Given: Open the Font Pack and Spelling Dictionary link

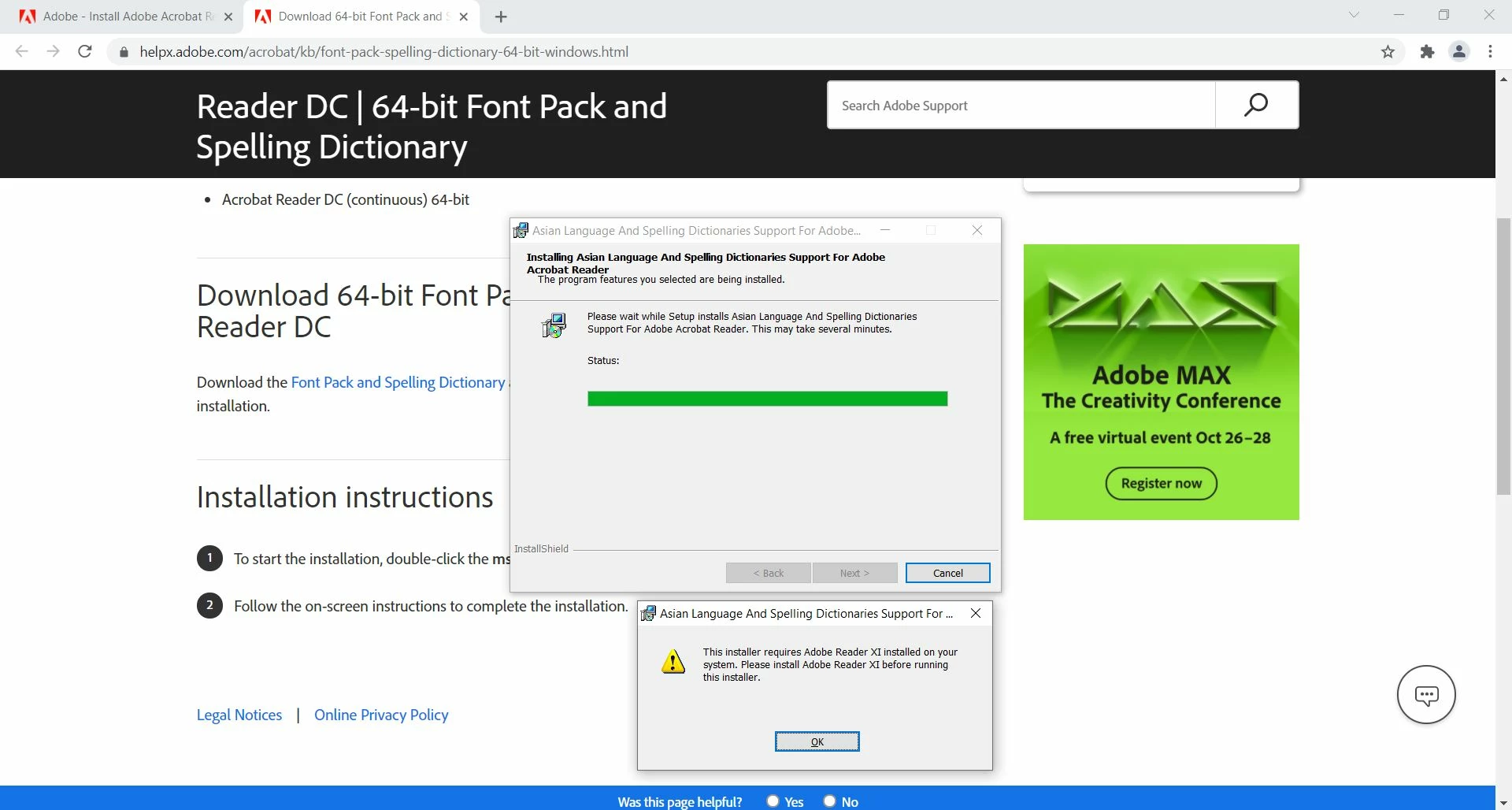Looking at the screenshot, I should coord(398,382).
